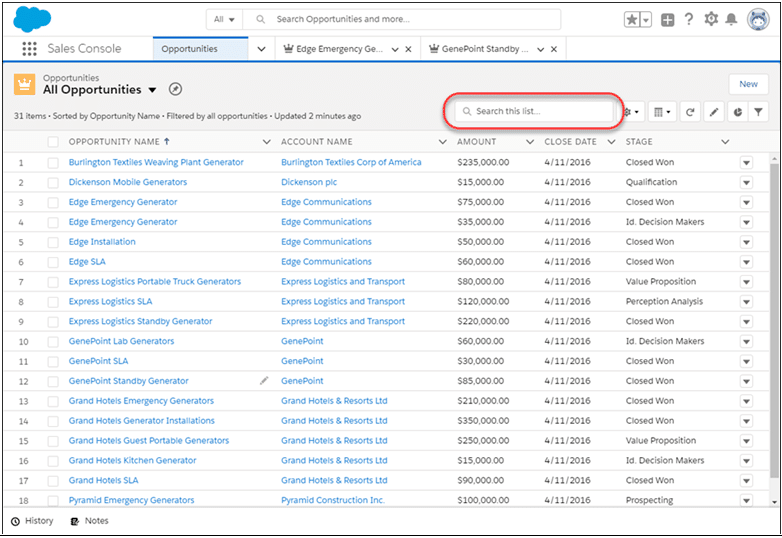Viewport: 782px width, 538px height.
Task: Open row actions for Burlington Textiles opportunity
Action: tap(746, 162)
